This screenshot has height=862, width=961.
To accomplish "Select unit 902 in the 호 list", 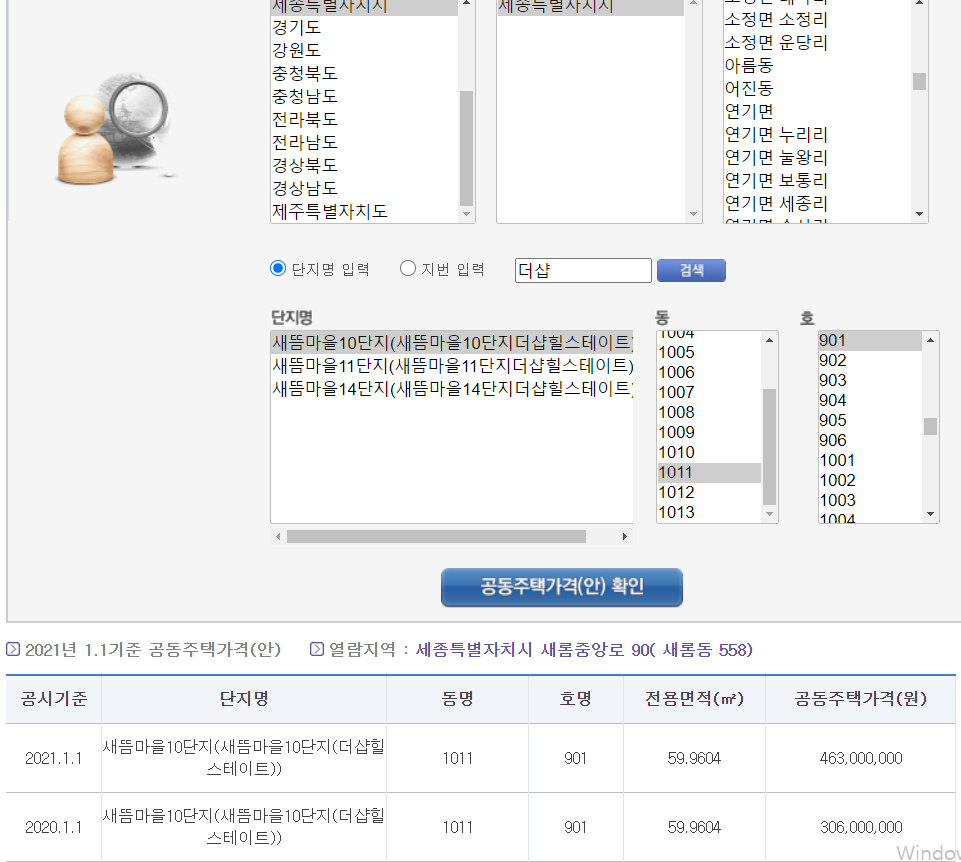I will pos(870,360).
